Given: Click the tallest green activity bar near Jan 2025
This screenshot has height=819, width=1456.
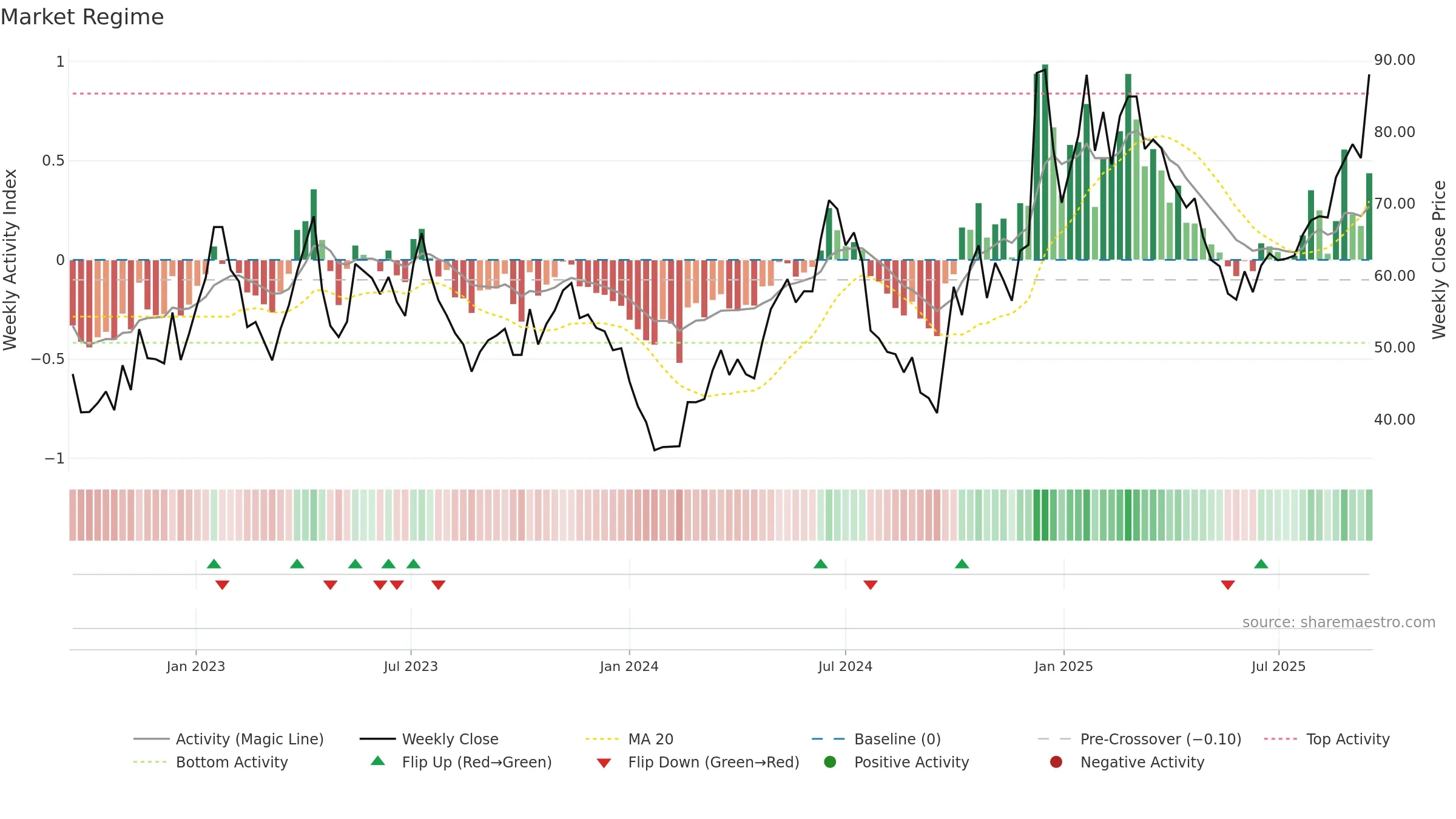Looking at the screenshot, I should [x=1045, y=162].
